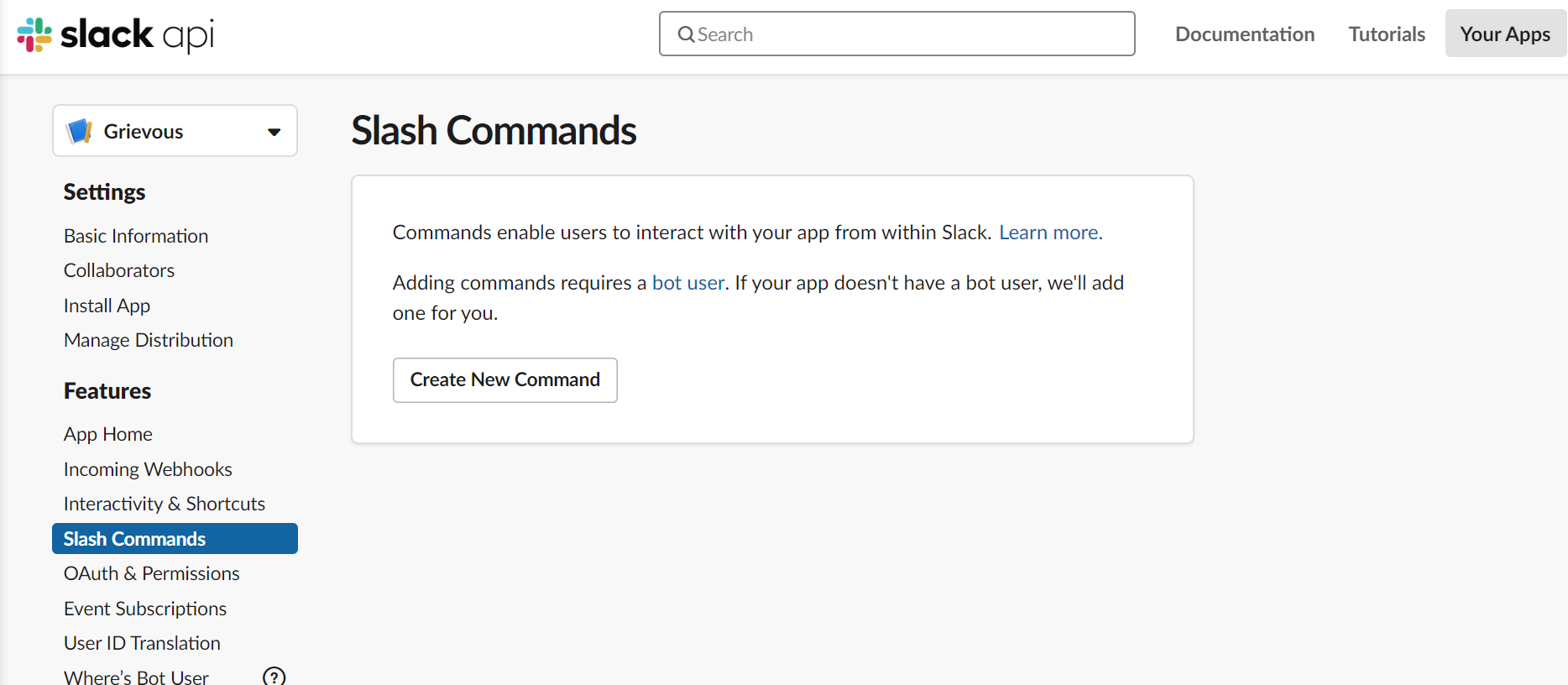The image size is (1568, 685).
Task: Open Manage Distribution page
Action: (149, 340)
